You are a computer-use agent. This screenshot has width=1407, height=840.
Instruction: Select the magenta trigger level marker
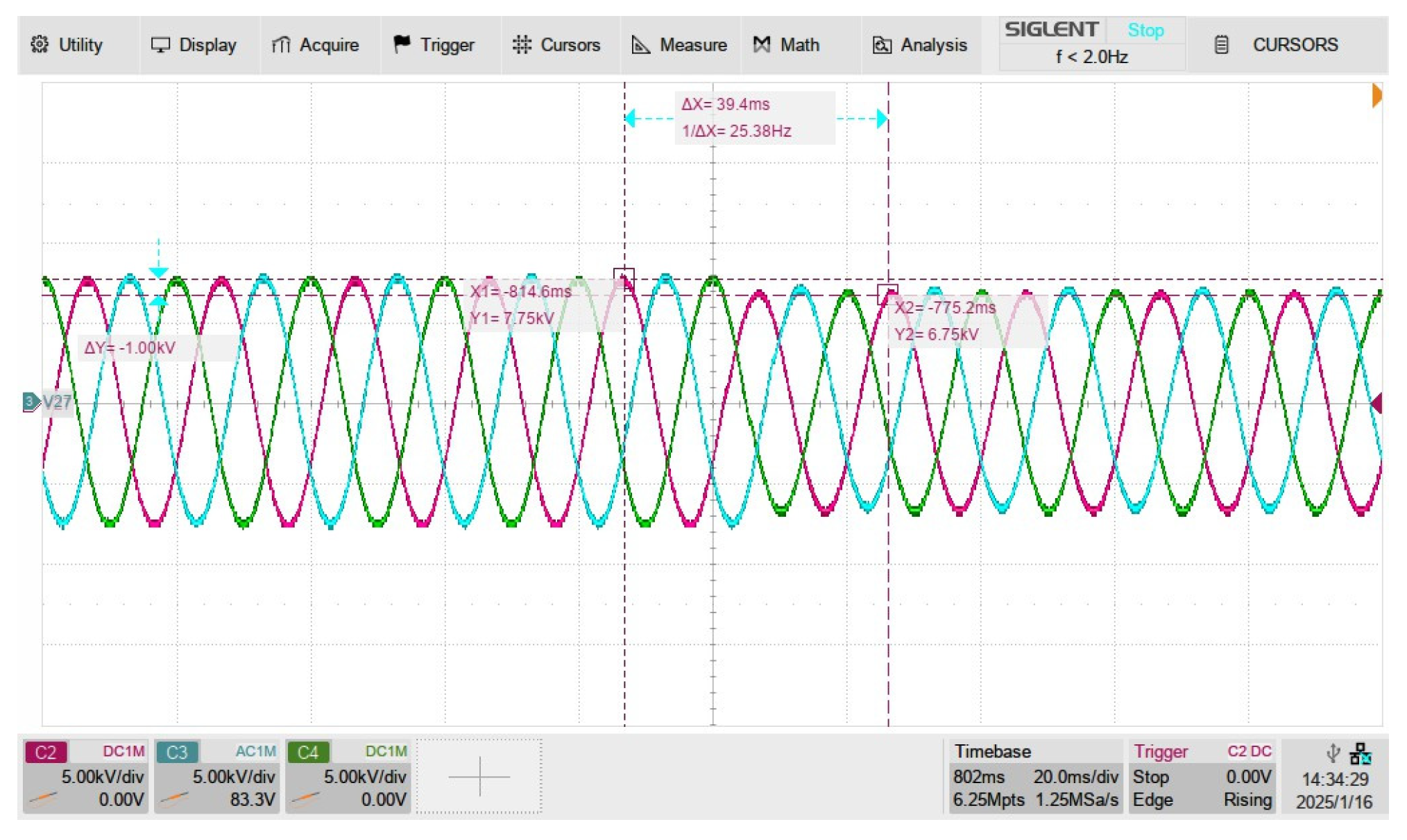[1376, 404]
